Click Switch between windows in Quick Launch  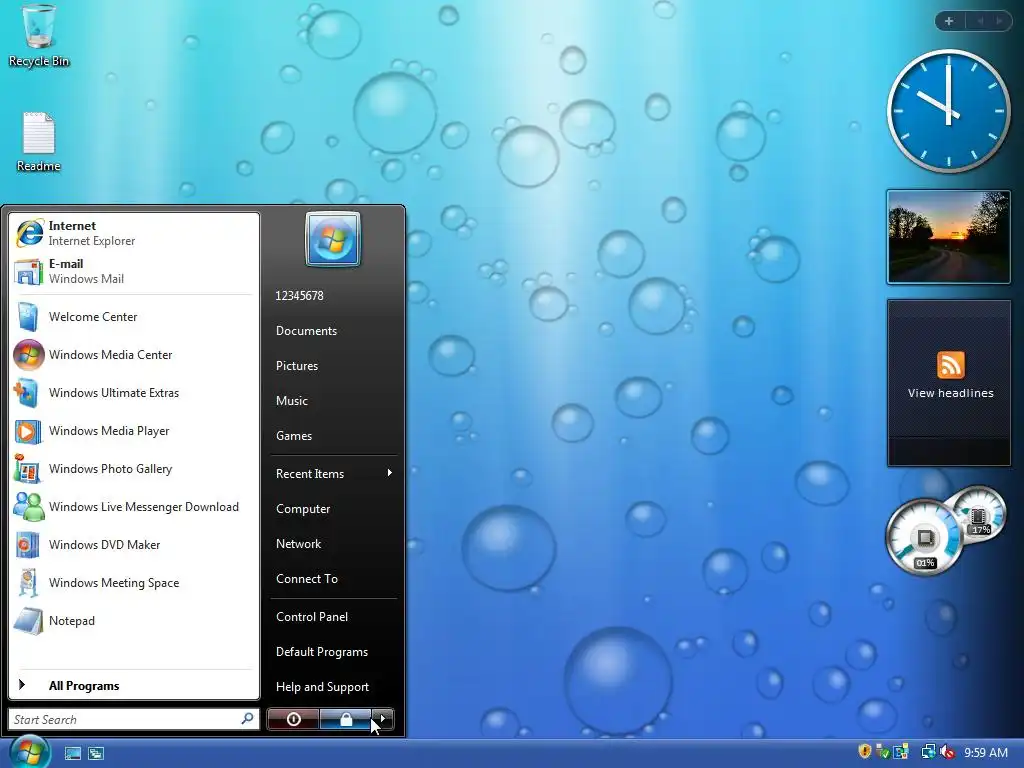96,753
